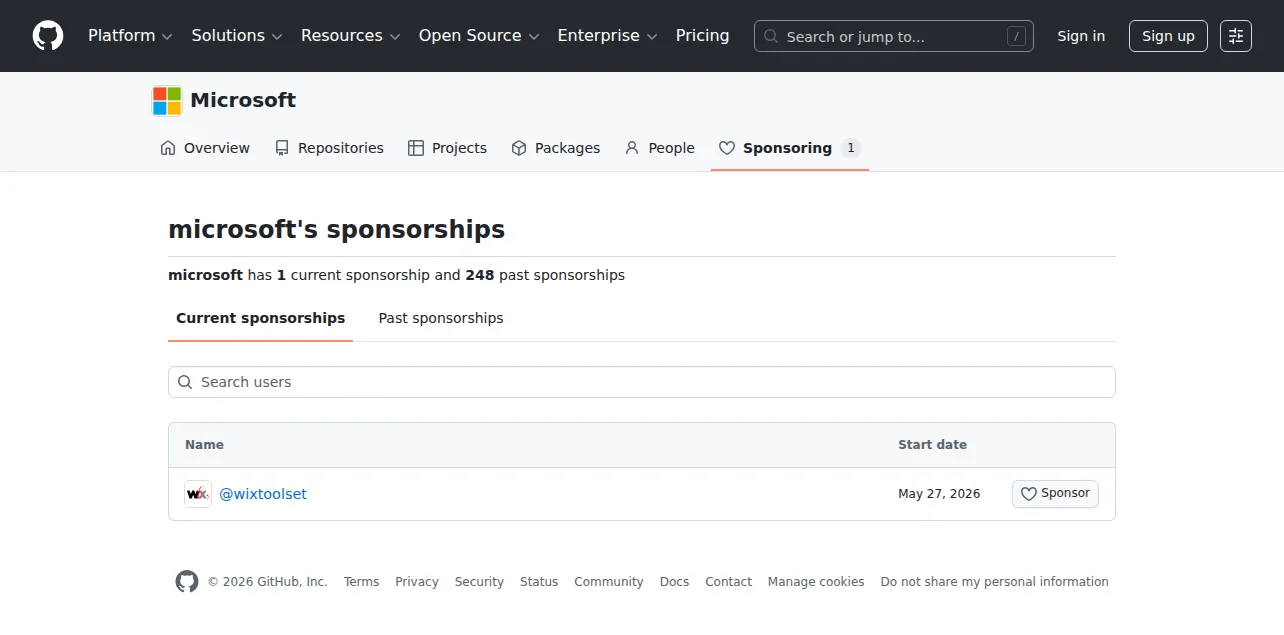Click the Start date column header

(932, 445)
